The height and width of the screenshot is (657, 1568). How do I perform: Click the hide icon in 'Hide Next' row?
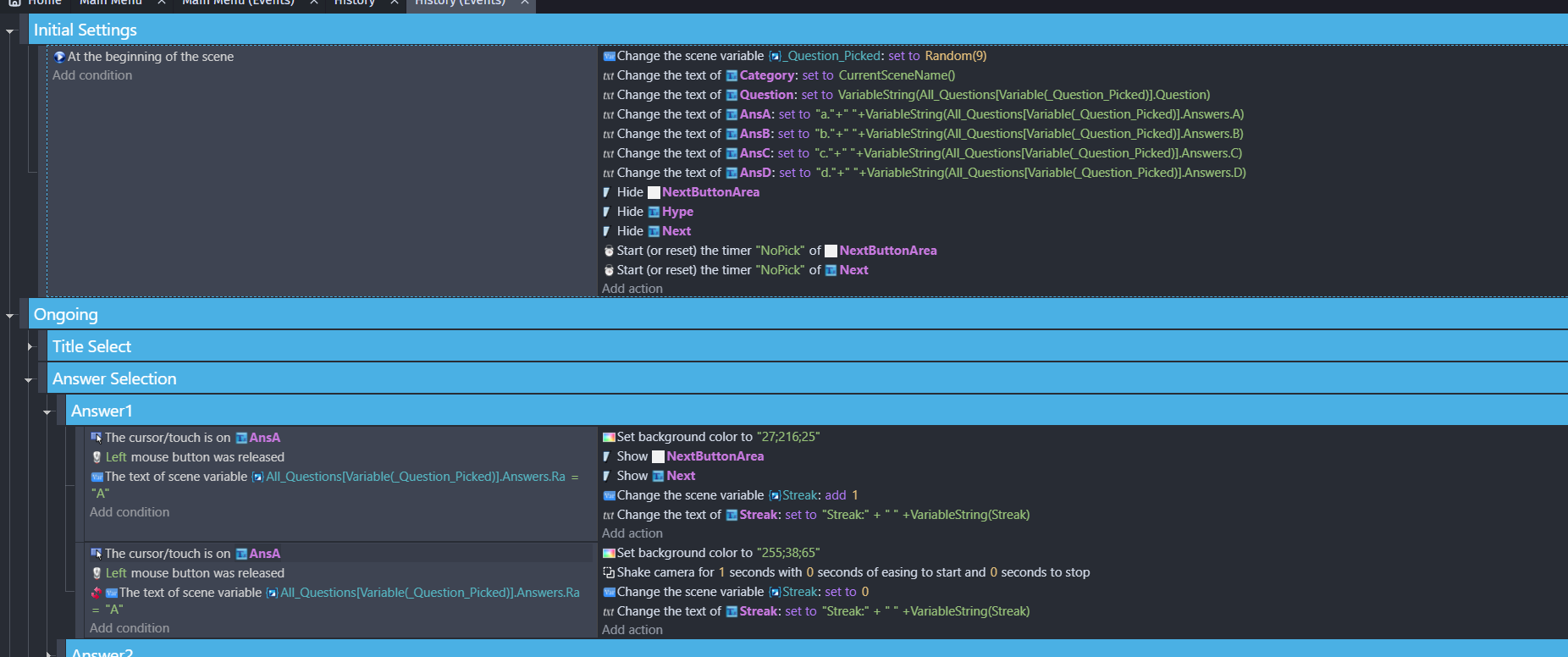click(x=607, y=231)
